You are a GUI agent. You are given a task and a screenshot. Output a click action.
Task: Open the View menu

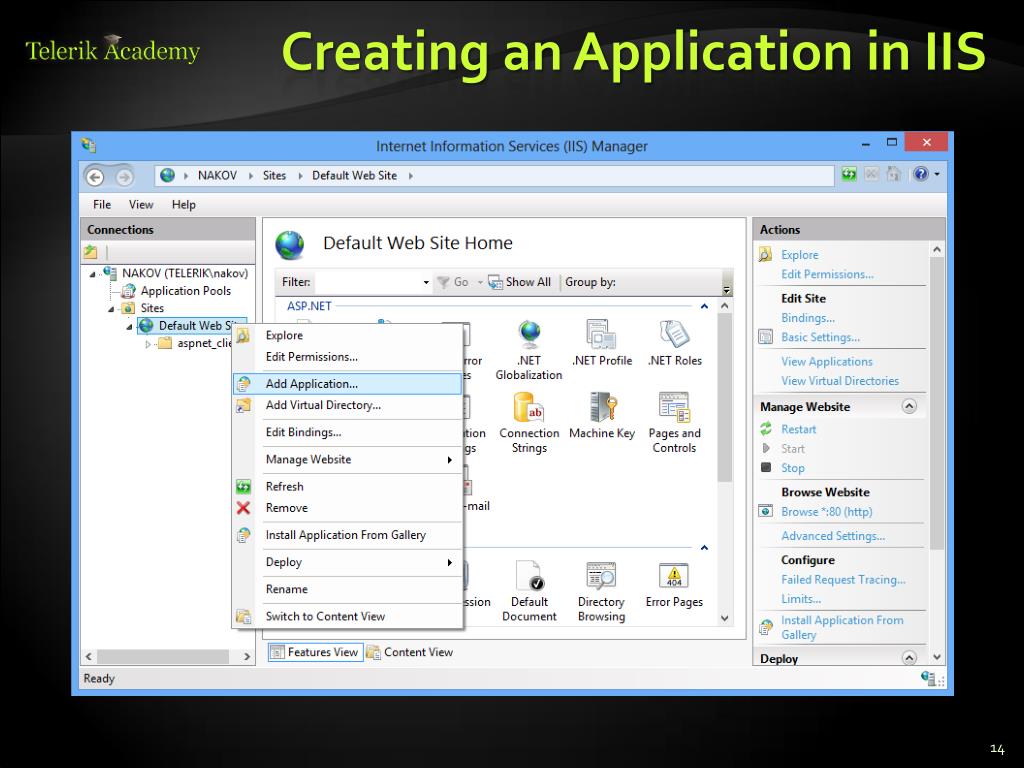tap(140, 204)
